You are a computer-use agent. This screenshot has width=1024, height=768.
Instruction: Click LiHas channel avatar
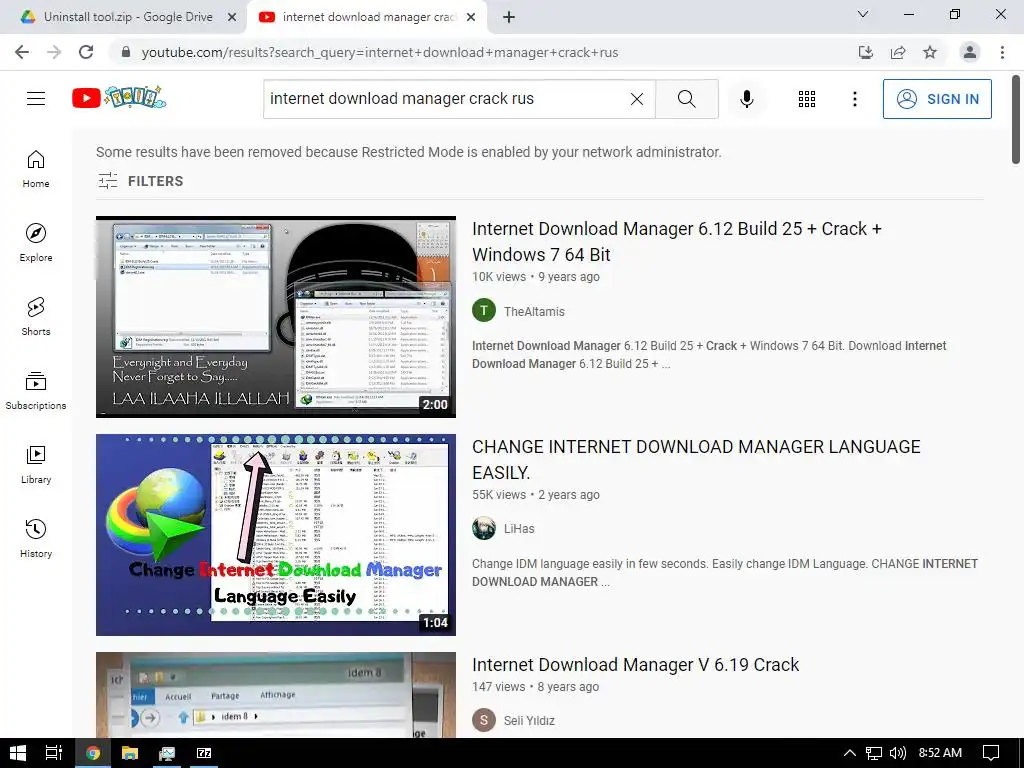(x=484, y=528)
